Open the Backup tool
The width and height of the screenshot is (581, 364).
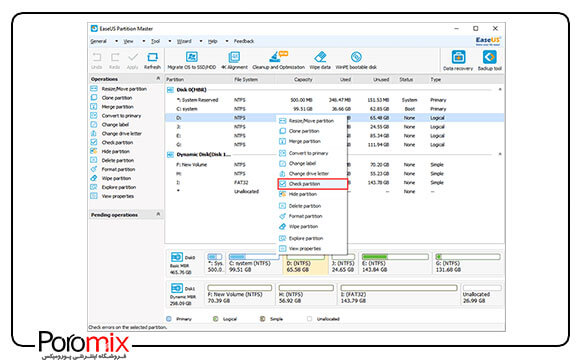tap(489, 61)
